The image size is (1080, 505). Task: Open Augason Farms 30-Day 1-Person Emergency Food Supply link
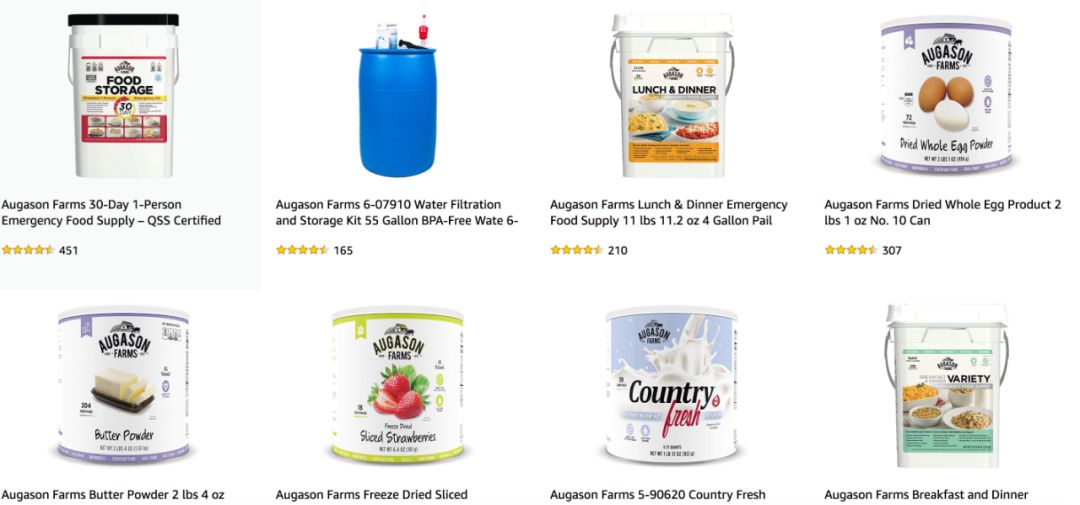[112, 212]
